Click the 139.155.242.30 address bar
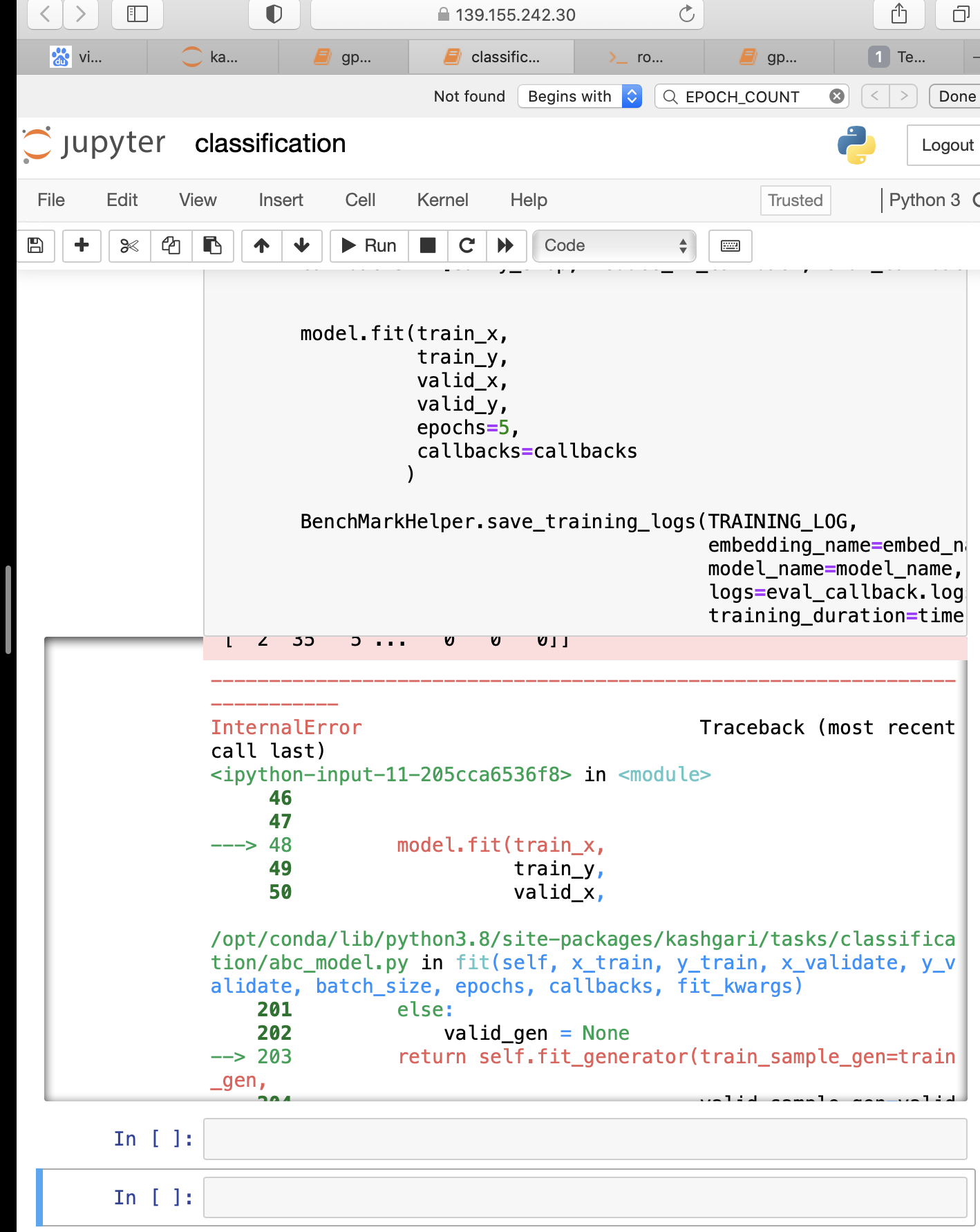The width and height of the screenshot is (980, 1232). [507, 15]
